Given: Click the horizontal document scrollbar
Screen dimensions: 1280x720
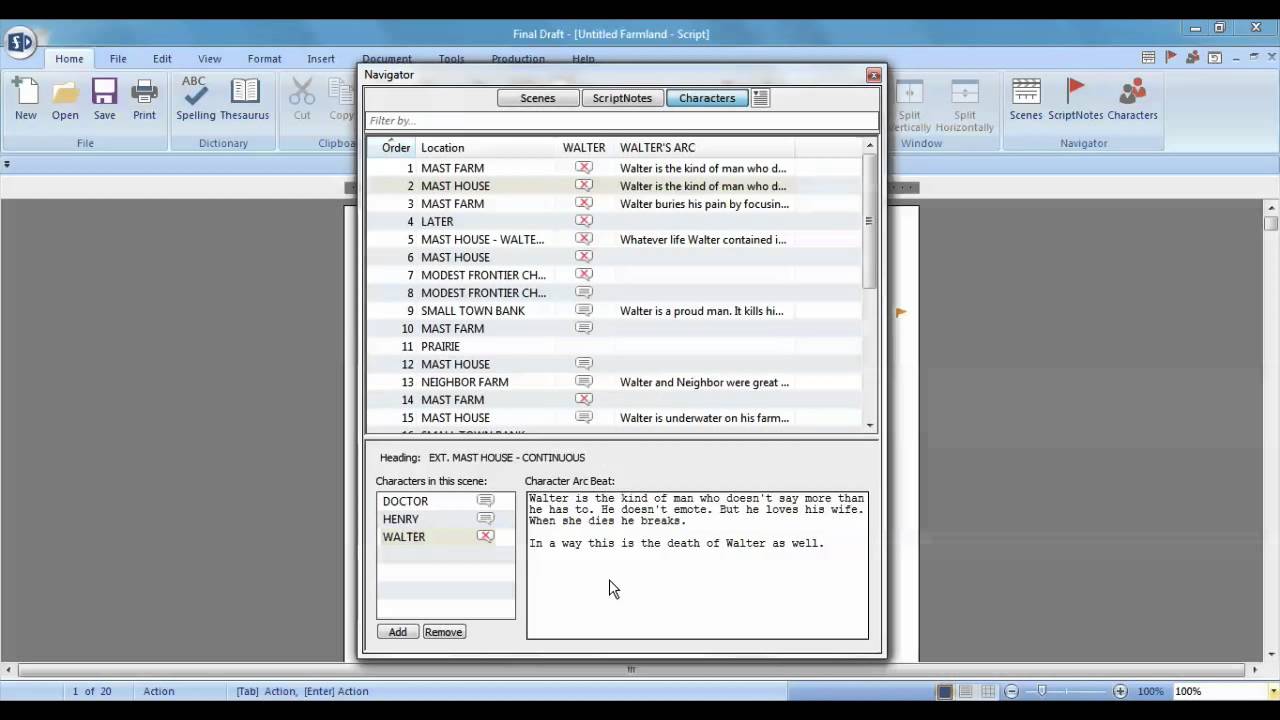Looking at the screenshot, I should click(x=631, y=670).
